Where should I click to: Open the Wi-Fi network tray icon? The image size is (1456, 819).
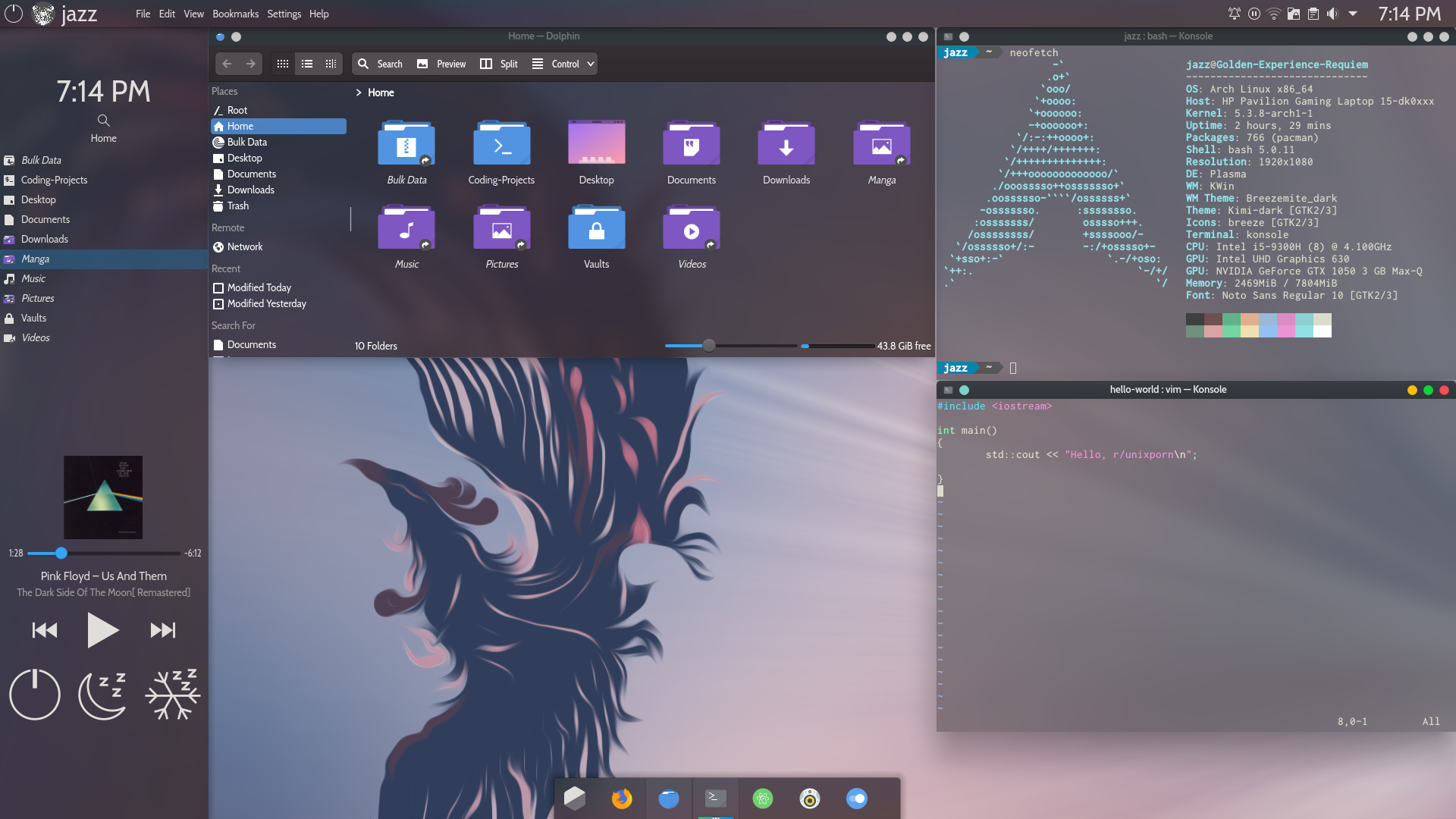point(1274,14)
